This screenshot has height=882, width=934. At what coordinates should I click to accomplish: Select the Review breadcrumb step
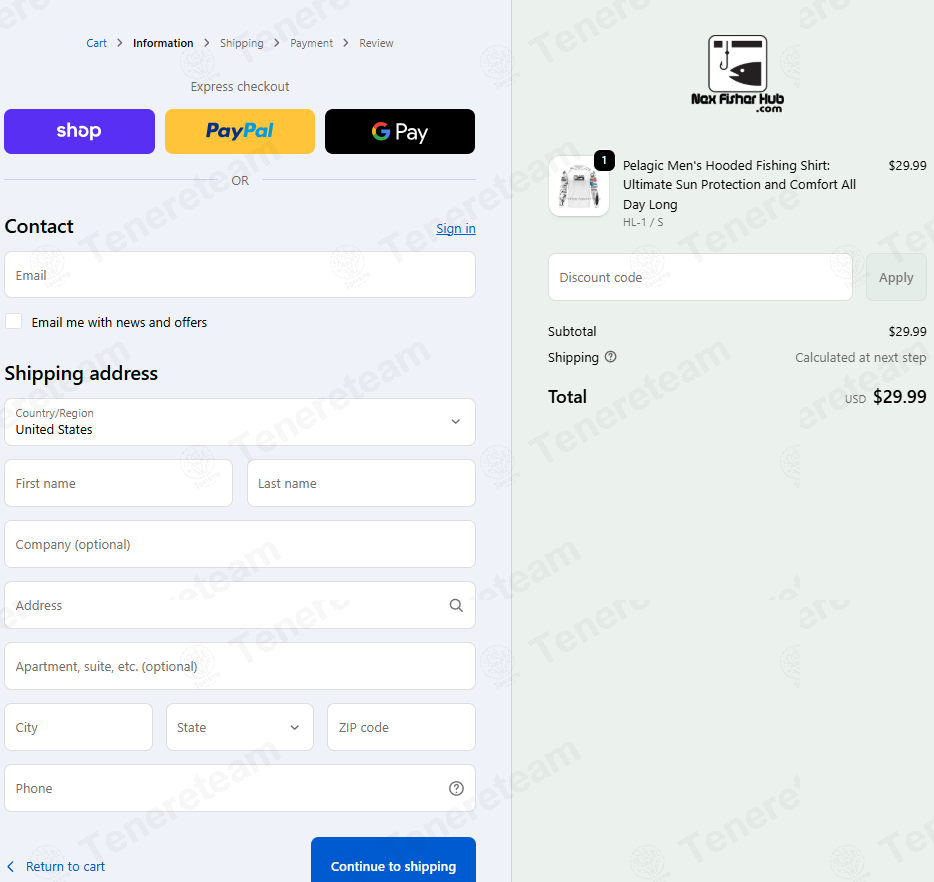pyautogui.click(x=376, y=43)
